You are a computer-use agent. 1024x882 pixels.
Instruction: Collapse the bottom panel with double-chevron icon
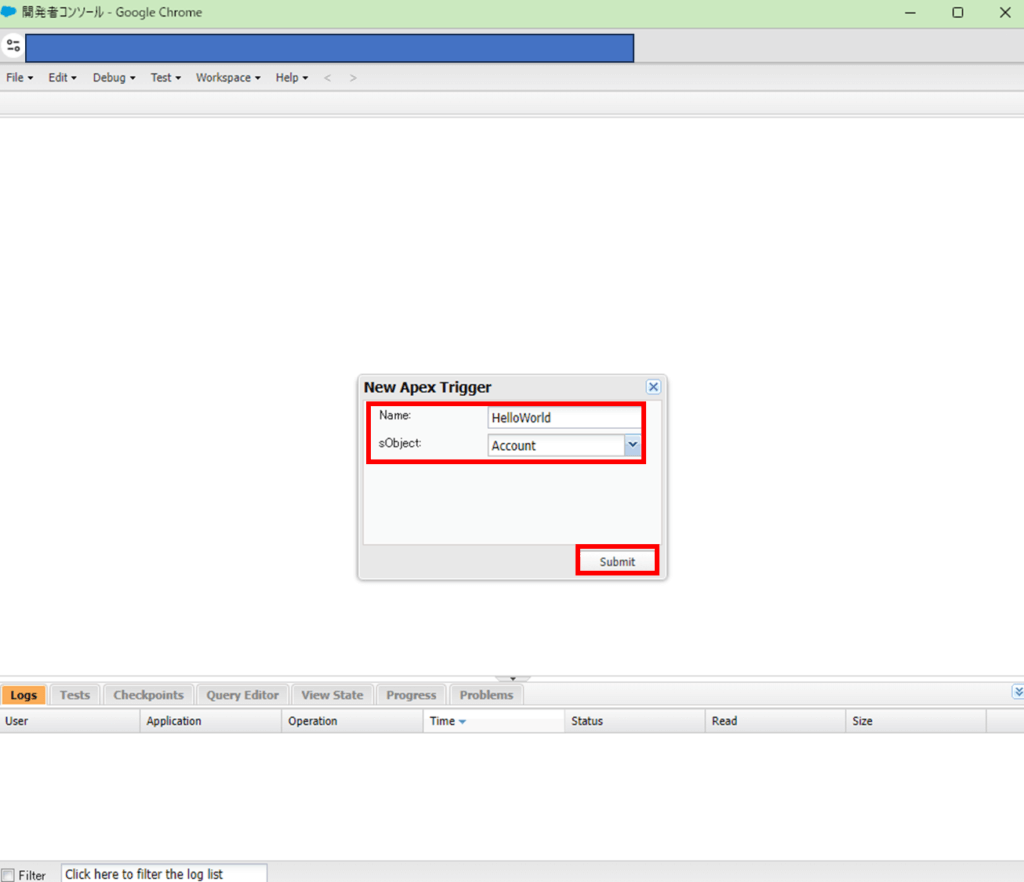click(1017, 692)
